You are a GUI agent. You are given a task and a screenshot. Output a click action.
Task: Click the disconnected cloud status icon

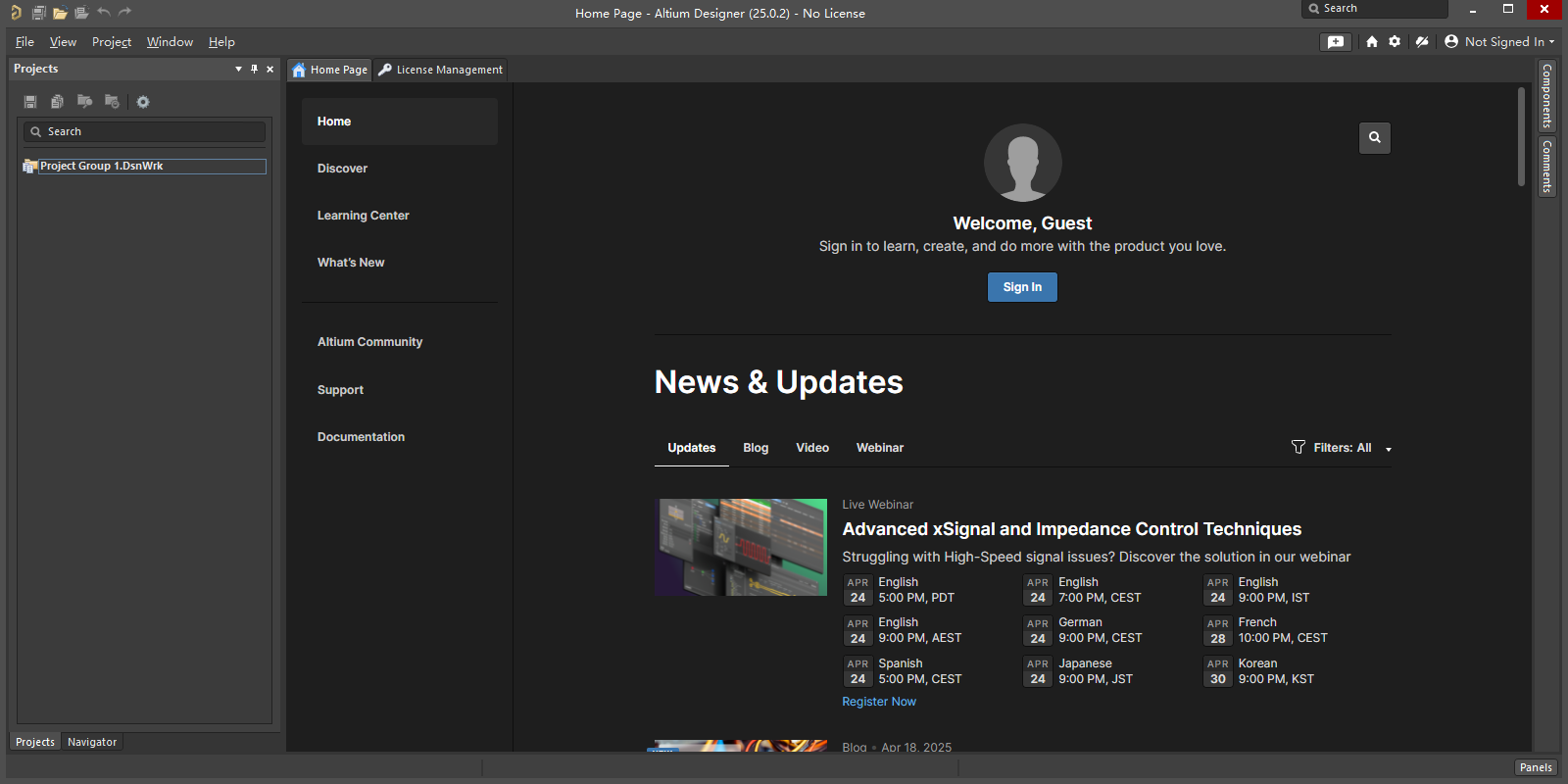(x=1422, y=42)
